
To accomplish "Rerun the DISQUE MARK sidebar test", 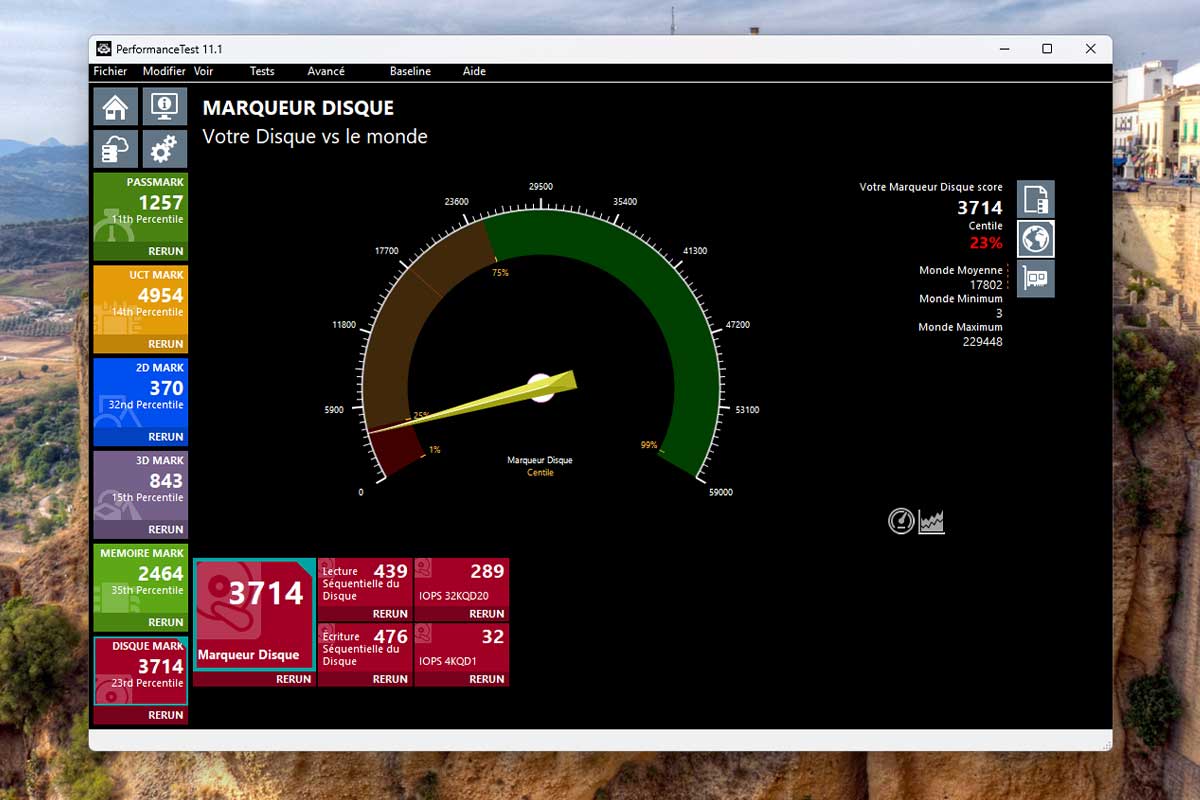I will coord(166,715).
